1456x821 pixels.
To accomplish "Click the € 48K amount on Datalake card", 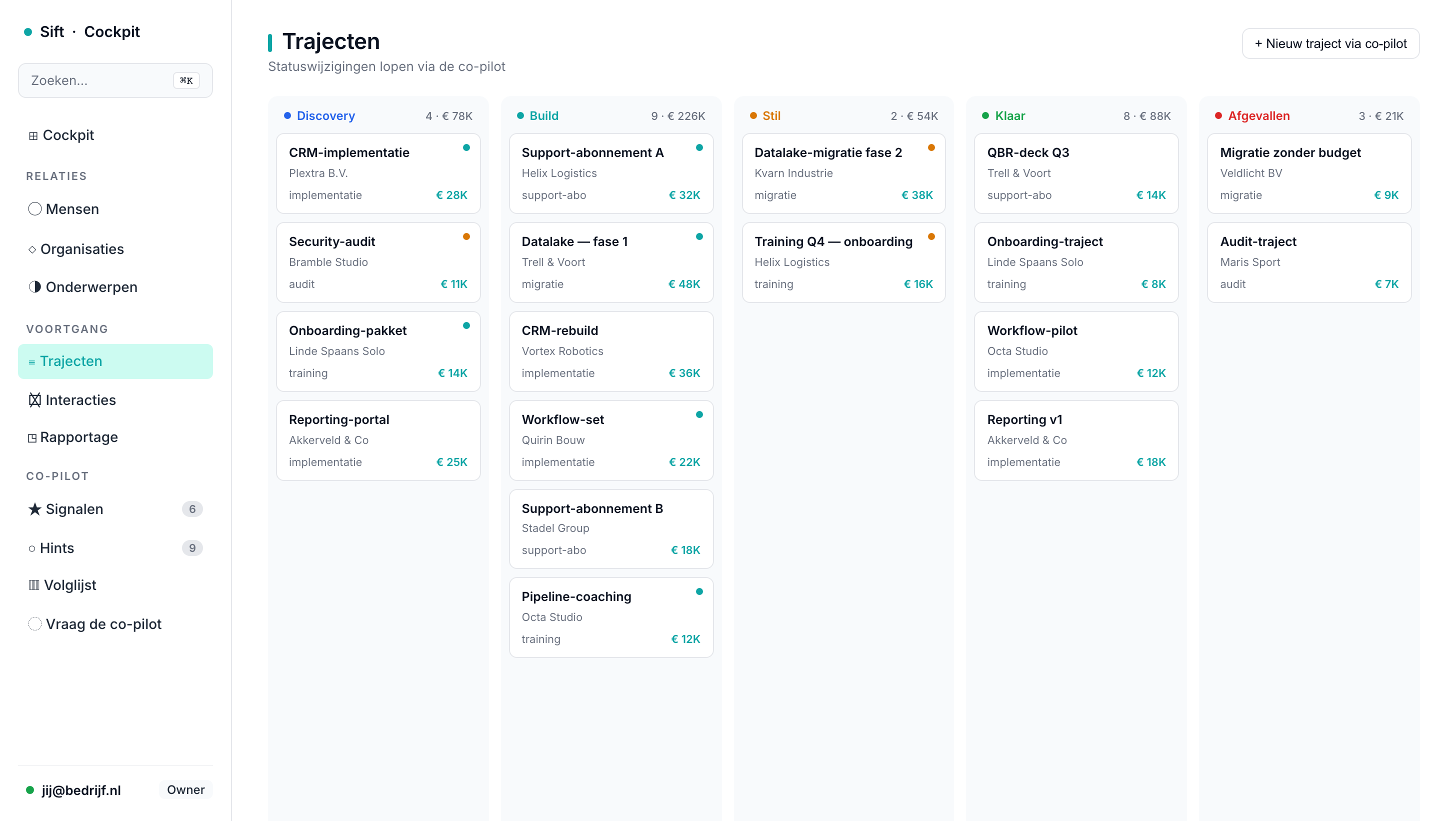I will tap(684, 284).
